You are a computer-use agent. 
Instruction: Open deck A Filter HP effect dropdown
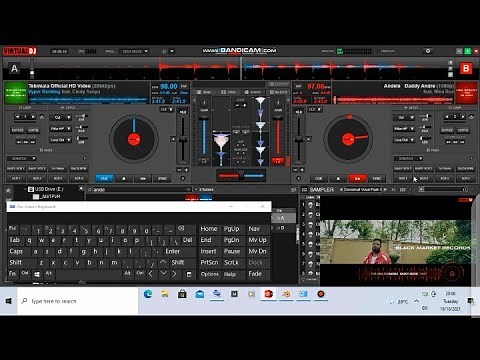point(60,129)
